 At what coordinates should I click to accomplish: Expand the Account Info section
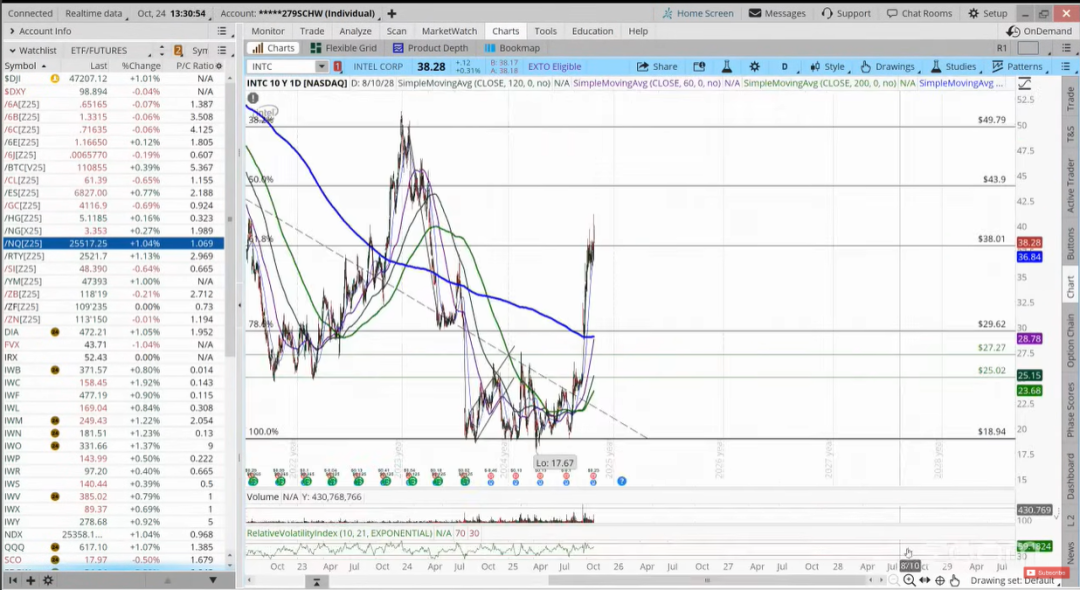pyautogui.click(x=10, y=31)
